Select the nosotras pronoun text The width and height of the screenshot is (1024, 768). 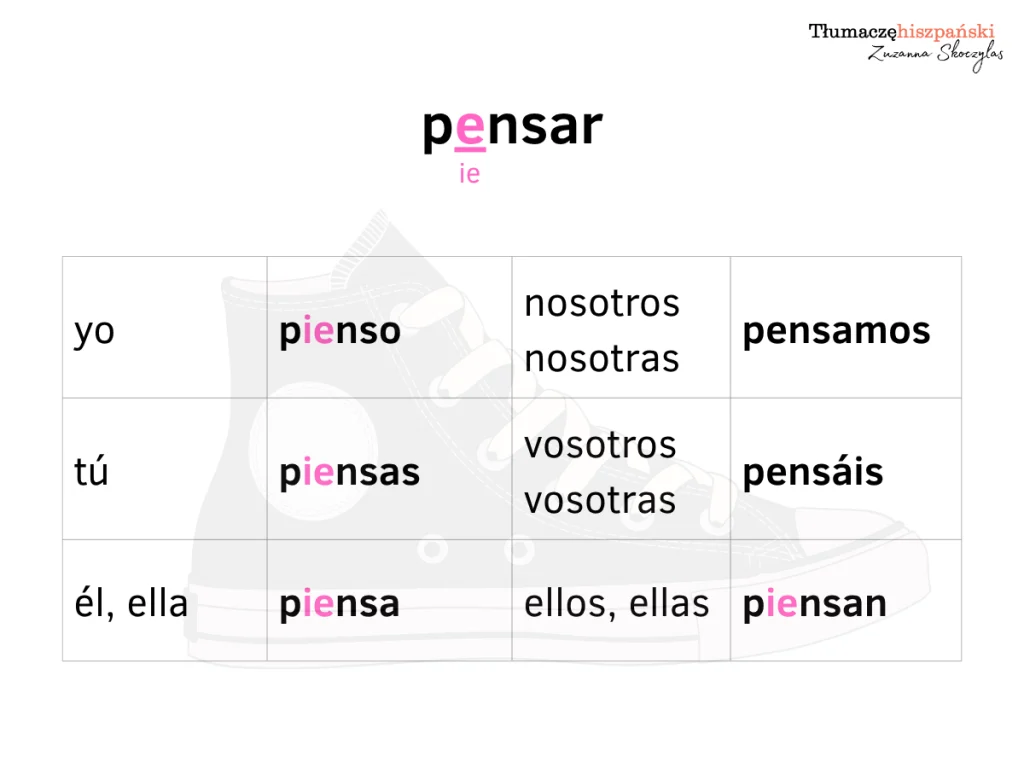[602, 358]
